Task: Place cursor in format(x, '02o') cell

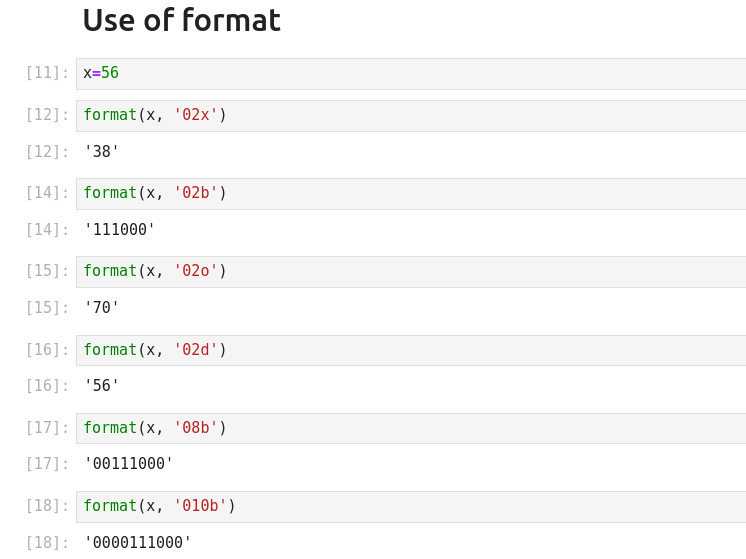Action: pyautogui.click(x=400, y=272)
